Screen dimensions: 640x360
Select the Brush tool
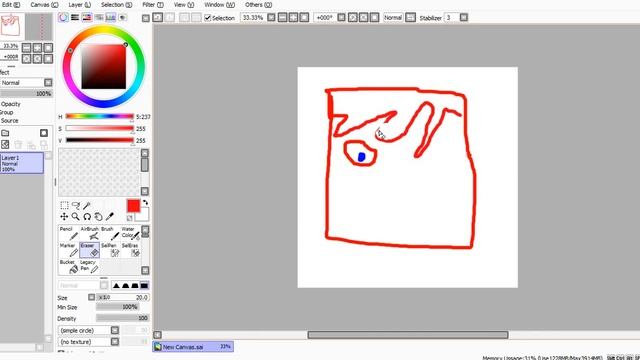110,233
